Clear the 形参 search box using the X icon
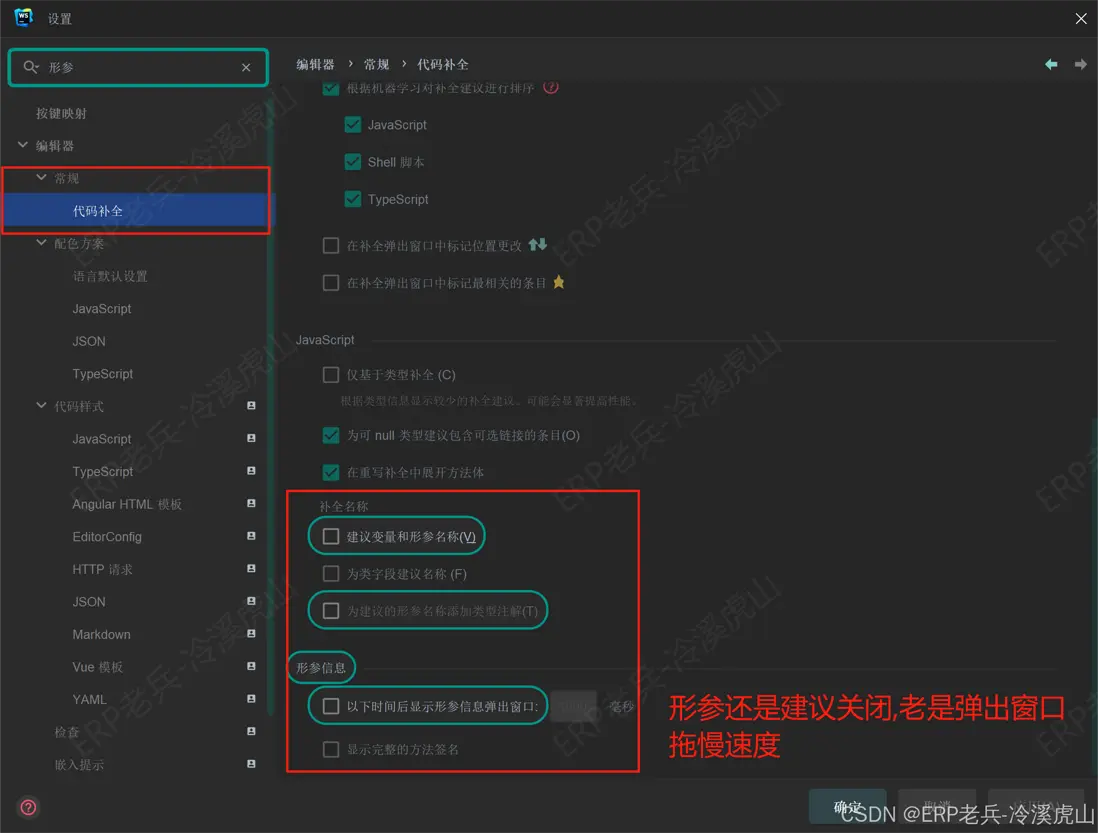The width and height of the screenshot is (1098, 833). coord(245,67)
